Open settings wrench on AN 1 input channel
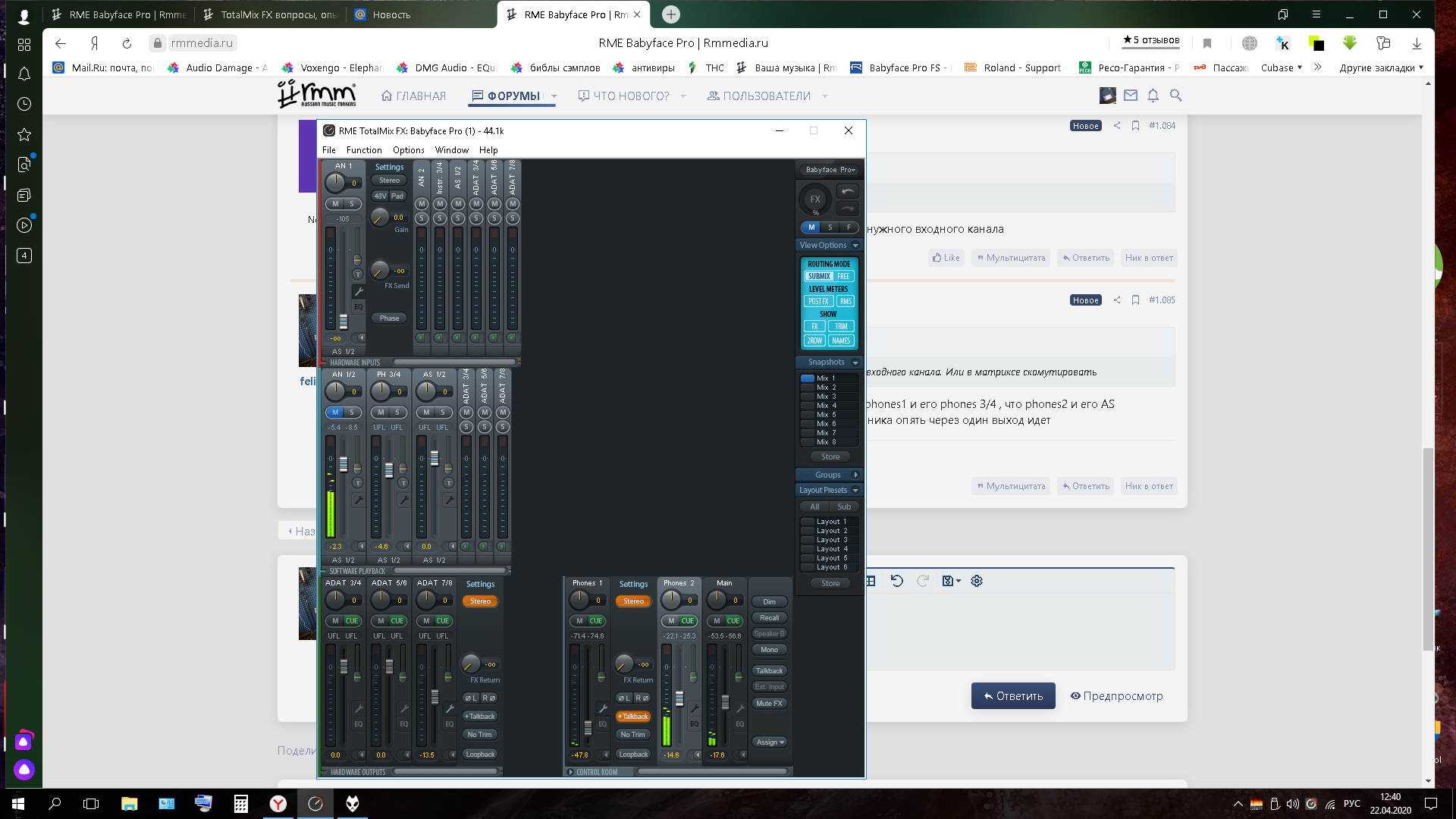The width and height of the screenshot is (1456, 819). [359, 291]
